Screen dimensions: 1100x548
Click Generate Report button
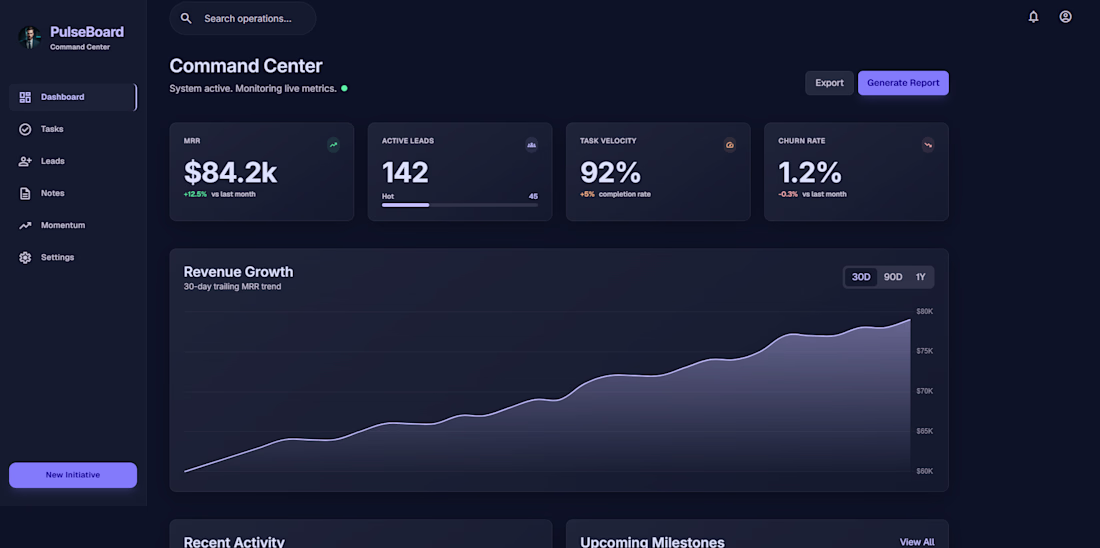point(903,83)
